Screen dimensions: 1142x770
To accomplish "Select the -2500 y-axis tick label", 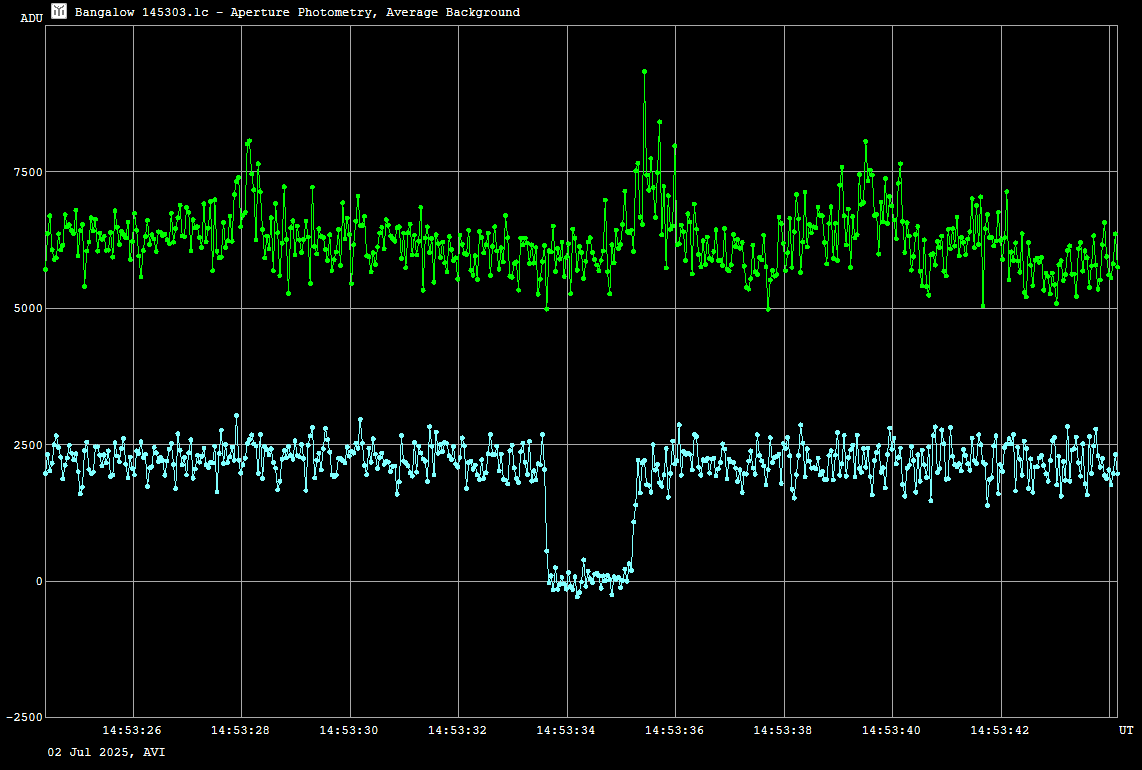I will (x=24, y=717).
